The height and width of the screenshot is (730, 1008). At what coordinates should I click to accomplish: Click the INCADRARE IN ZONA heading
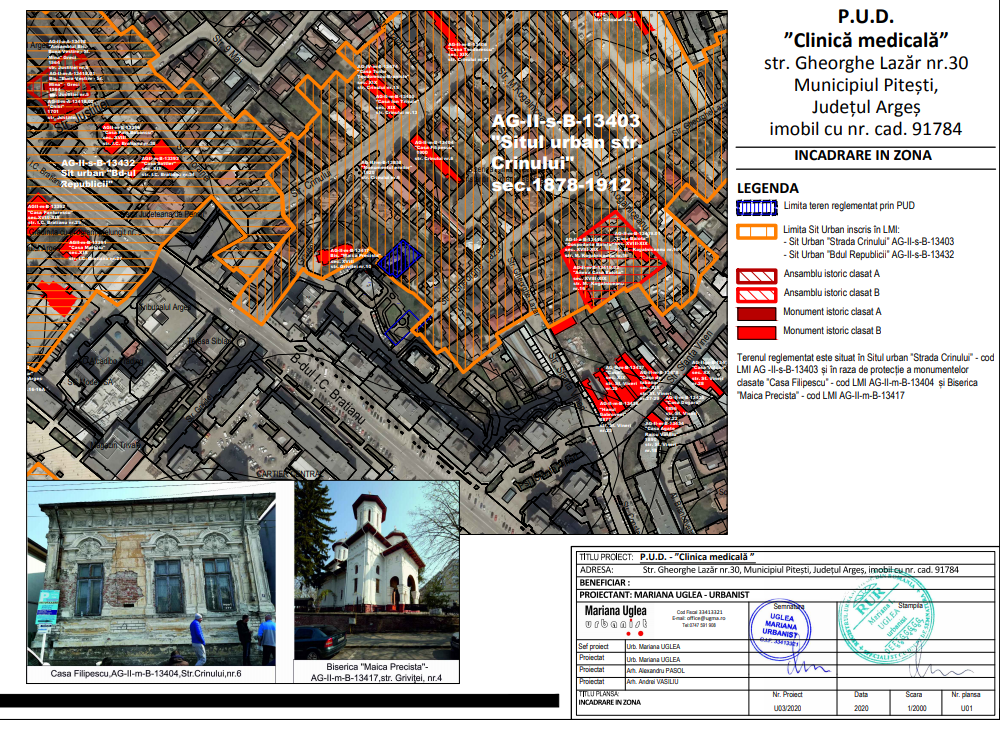point(862,155)
